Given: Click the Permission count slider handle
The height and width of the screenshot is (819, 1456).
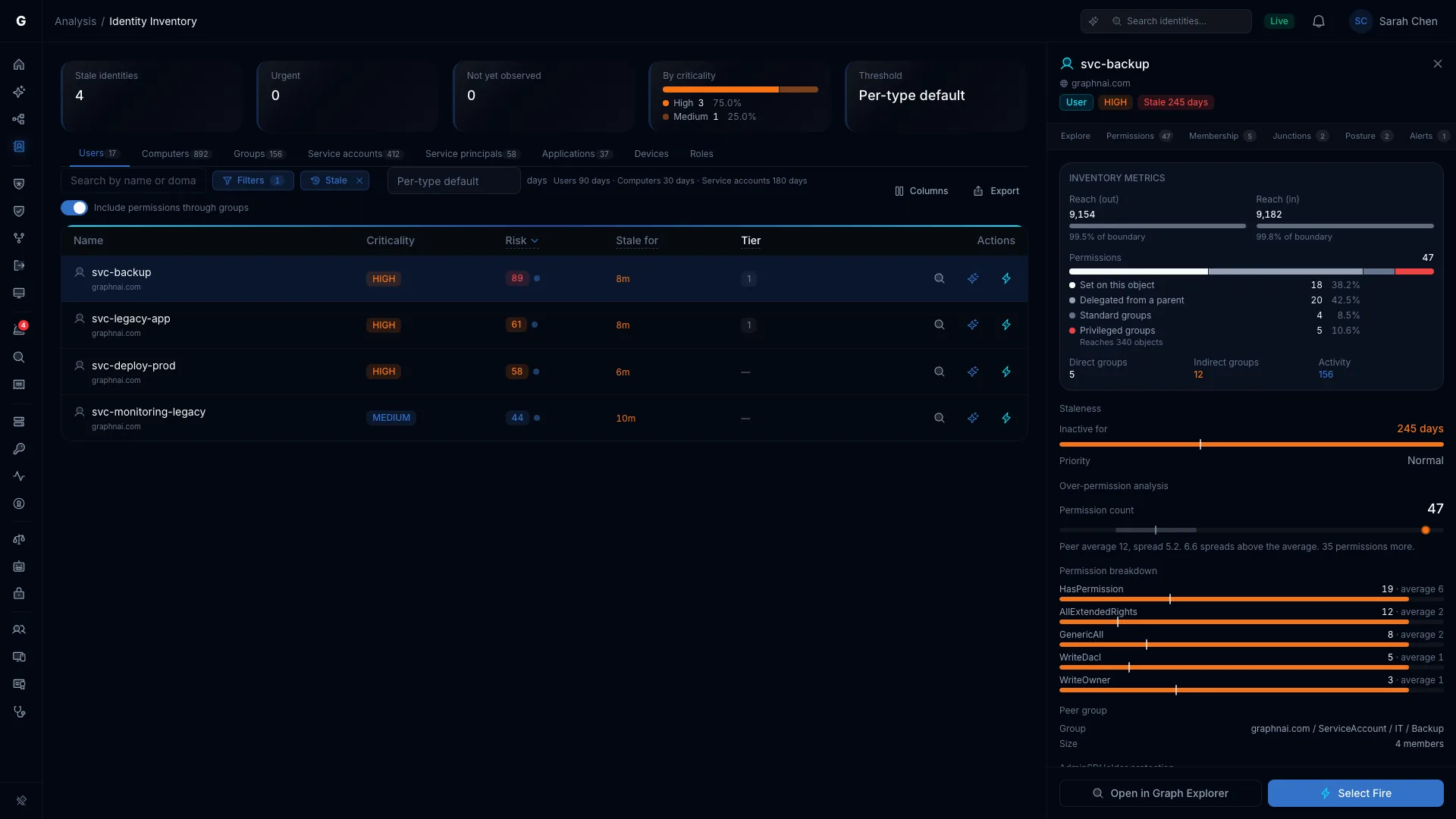Looking at the screenshot, I should coord(1426,530).
